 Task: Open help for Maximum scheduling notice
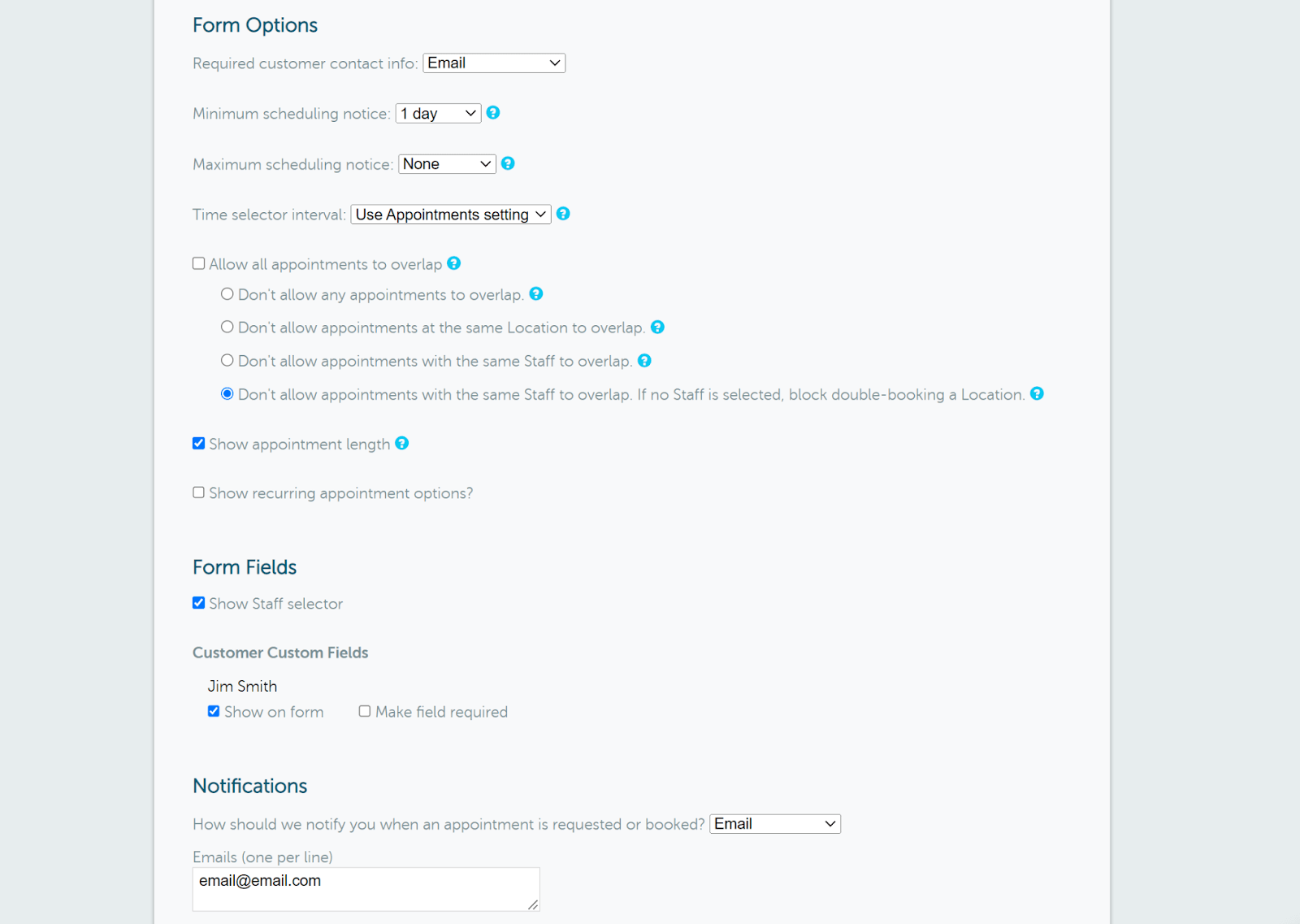pyautogui.click(x=508, y=163)
